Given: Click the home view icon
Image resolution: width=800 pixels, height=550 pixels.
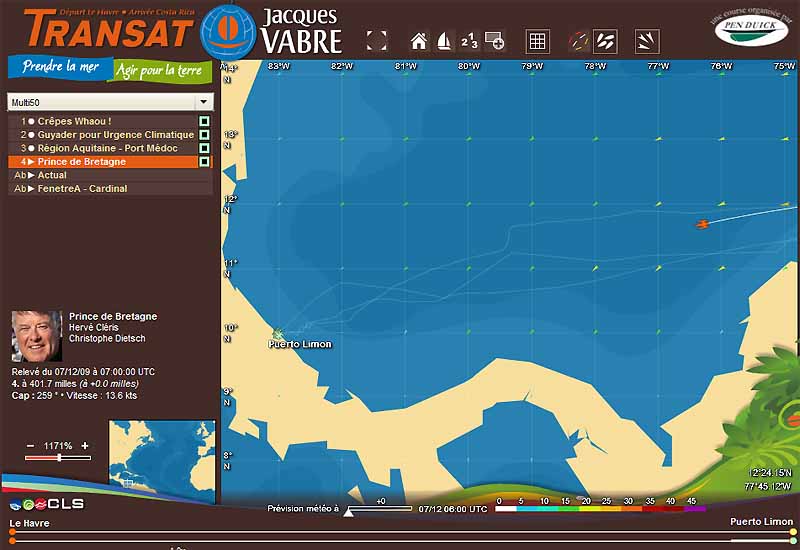Looking at the screenshot, I should 419,41.
